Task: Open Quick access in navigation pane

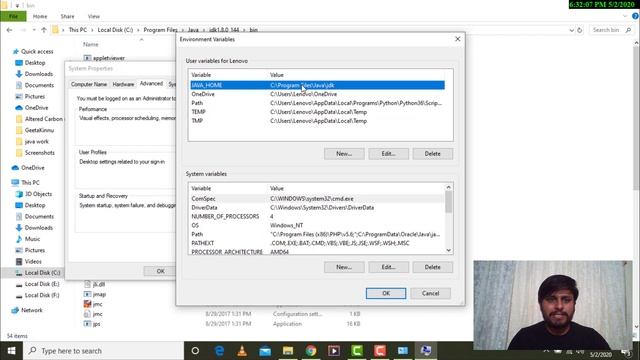Action: pyautogui.click(x=37, y=51)
